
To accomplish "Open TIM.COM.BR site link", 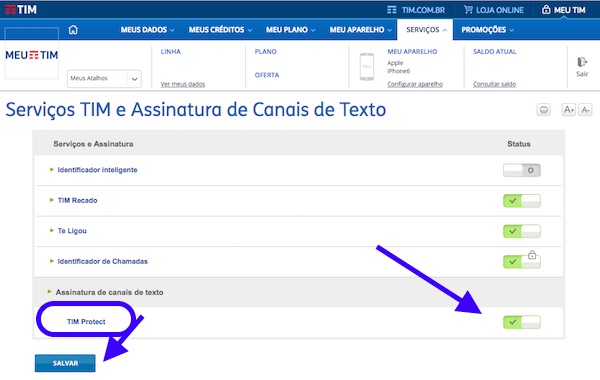I will click(416, 10).
